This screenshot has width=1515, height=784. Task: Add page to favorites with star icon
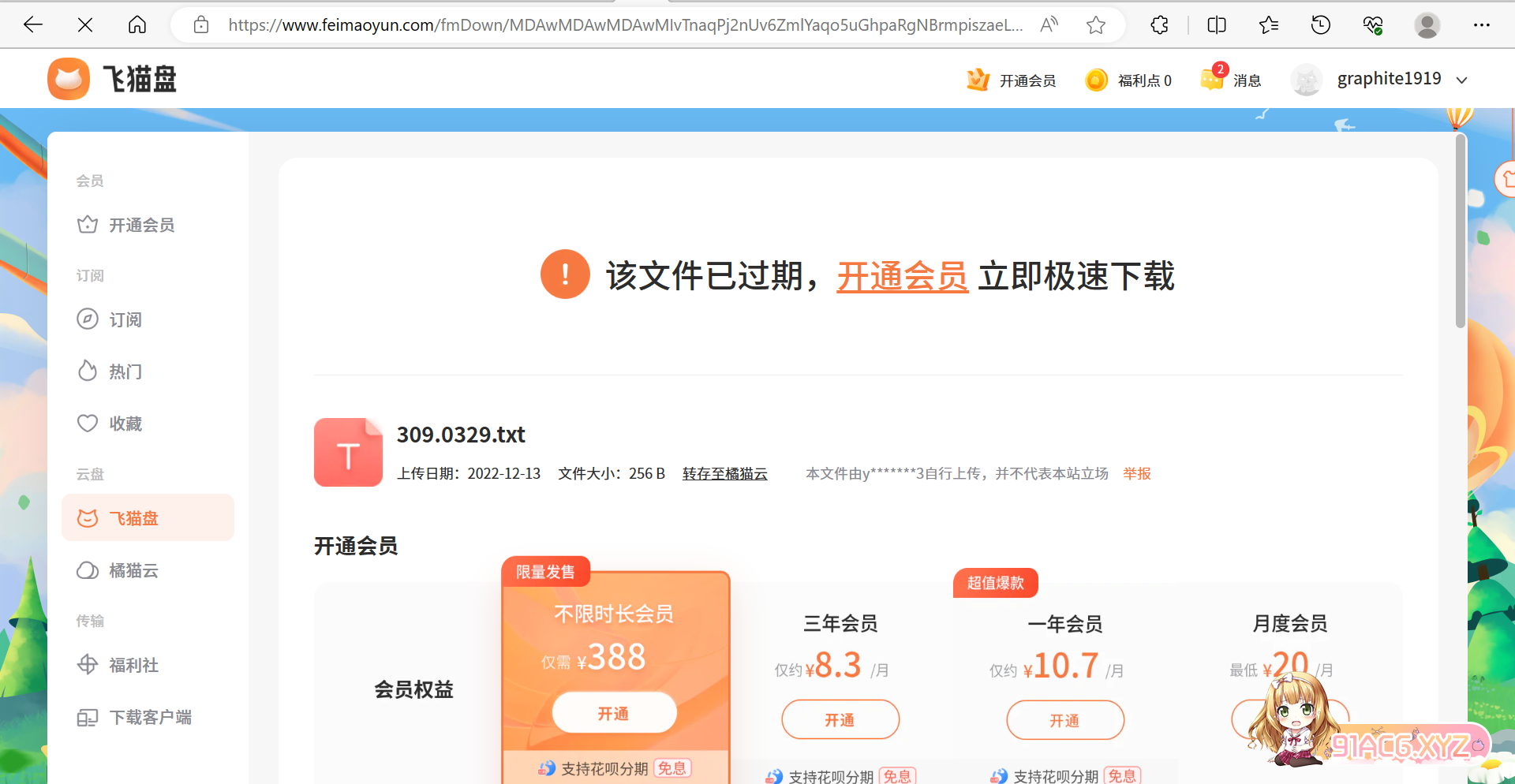tap(1095, 25)
